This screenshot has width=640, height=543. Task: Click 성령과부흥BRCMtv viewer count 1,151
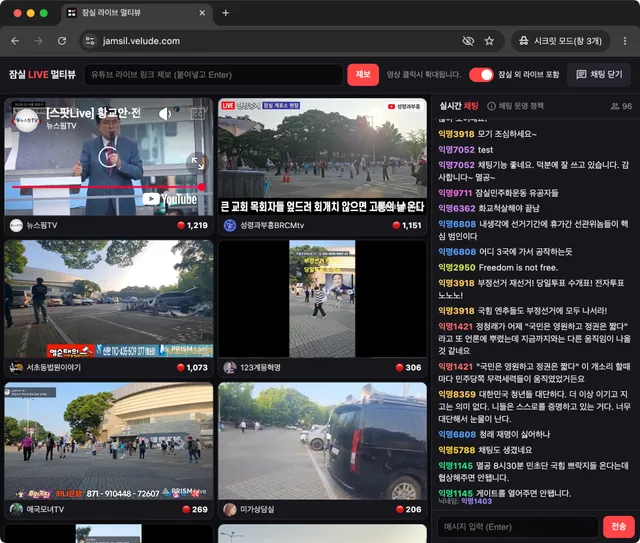[407, 225]
